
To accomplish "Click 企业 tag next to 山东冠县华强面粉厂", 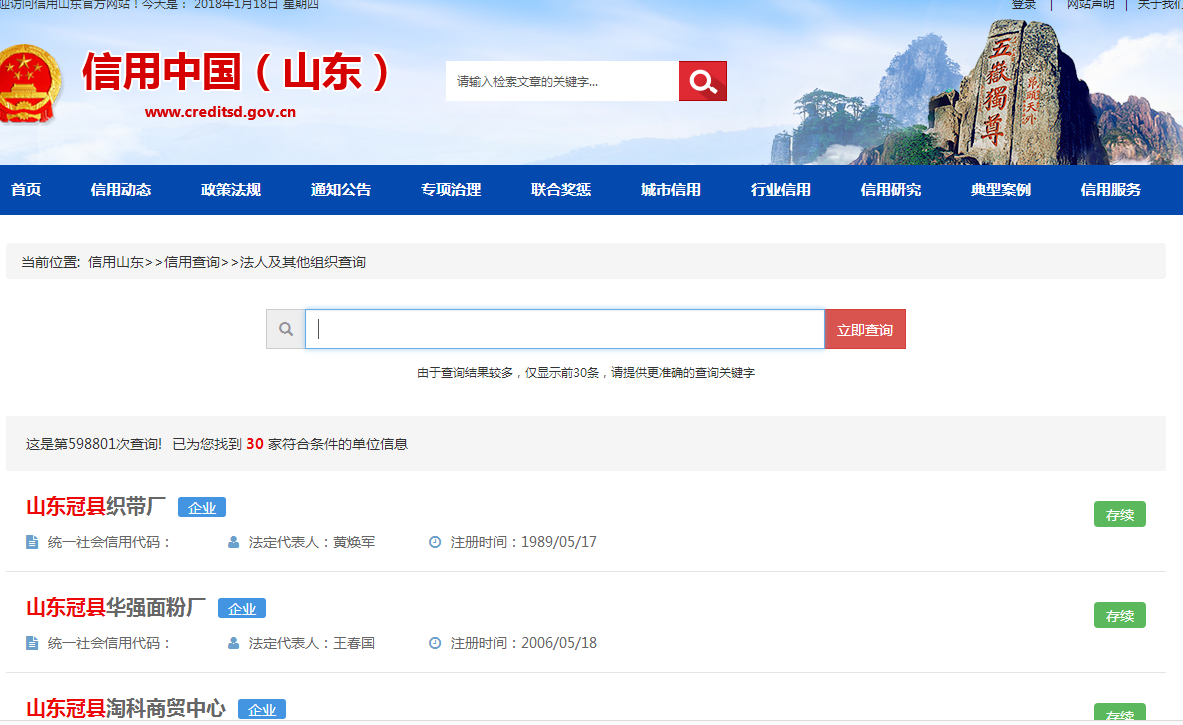I will coord(242,608).
